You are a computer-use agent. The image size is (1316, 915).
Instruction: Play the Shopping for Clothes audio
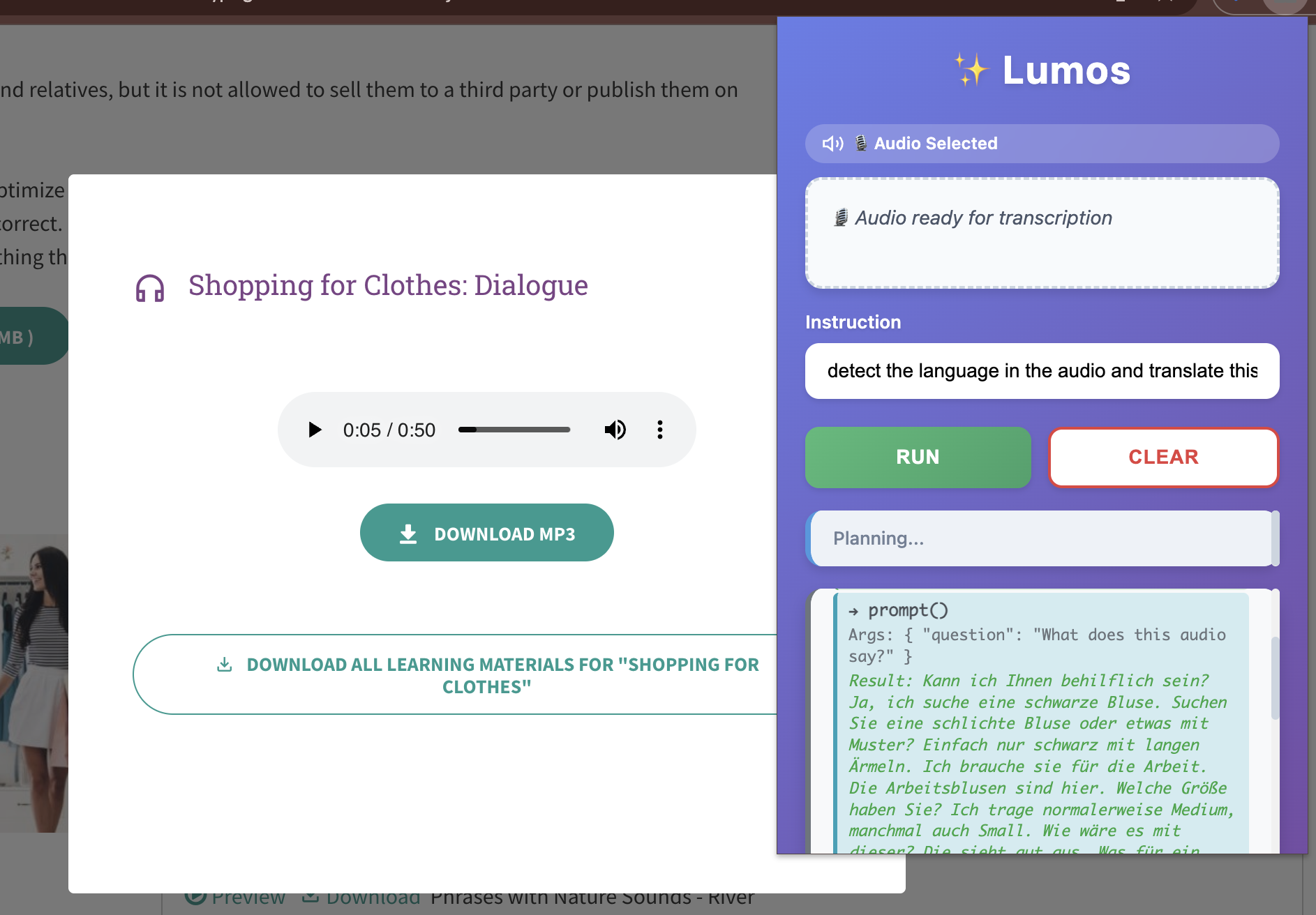pos(315,430)
